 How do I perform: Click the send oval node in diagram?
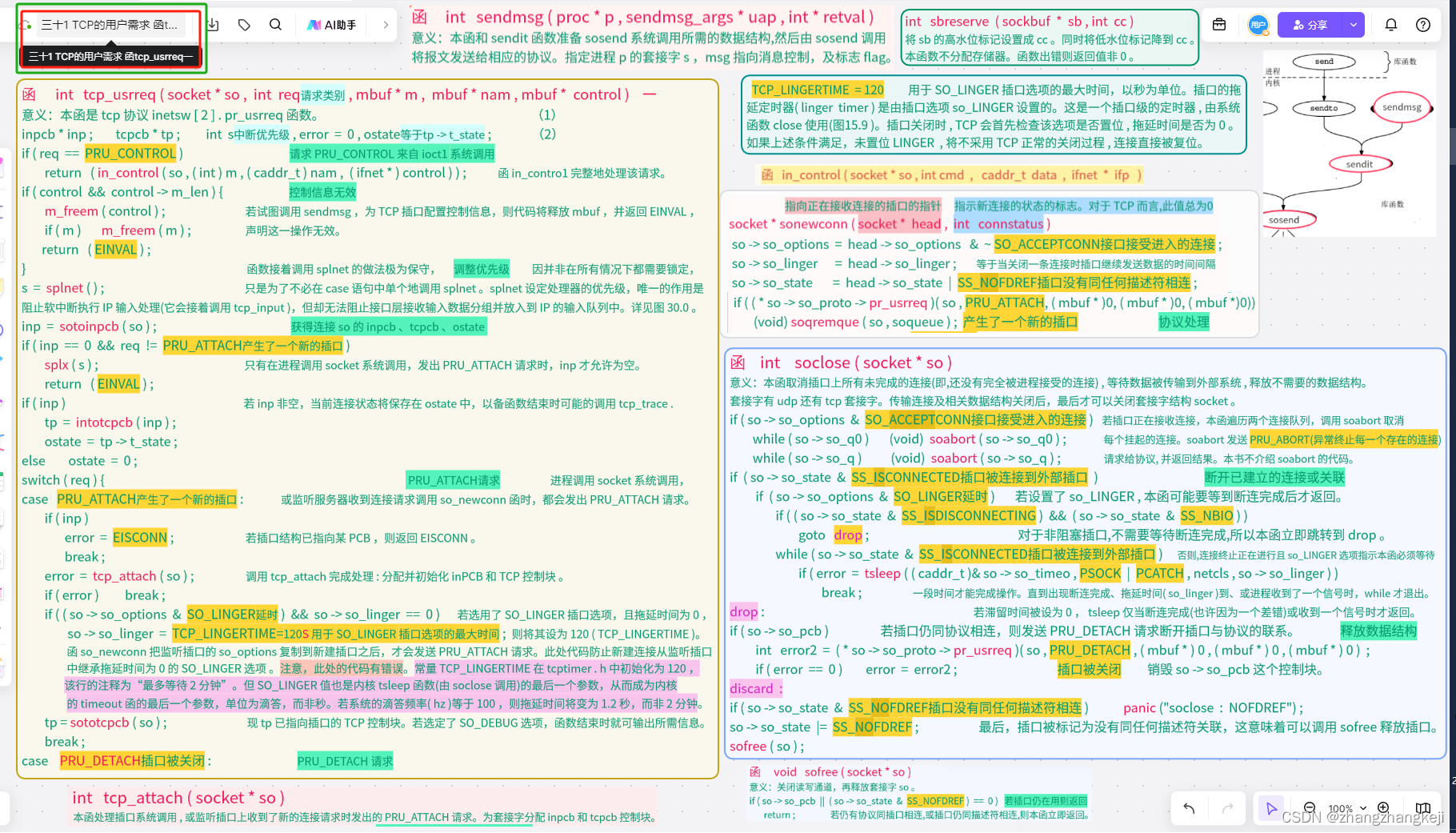[x=1324, y=62]
